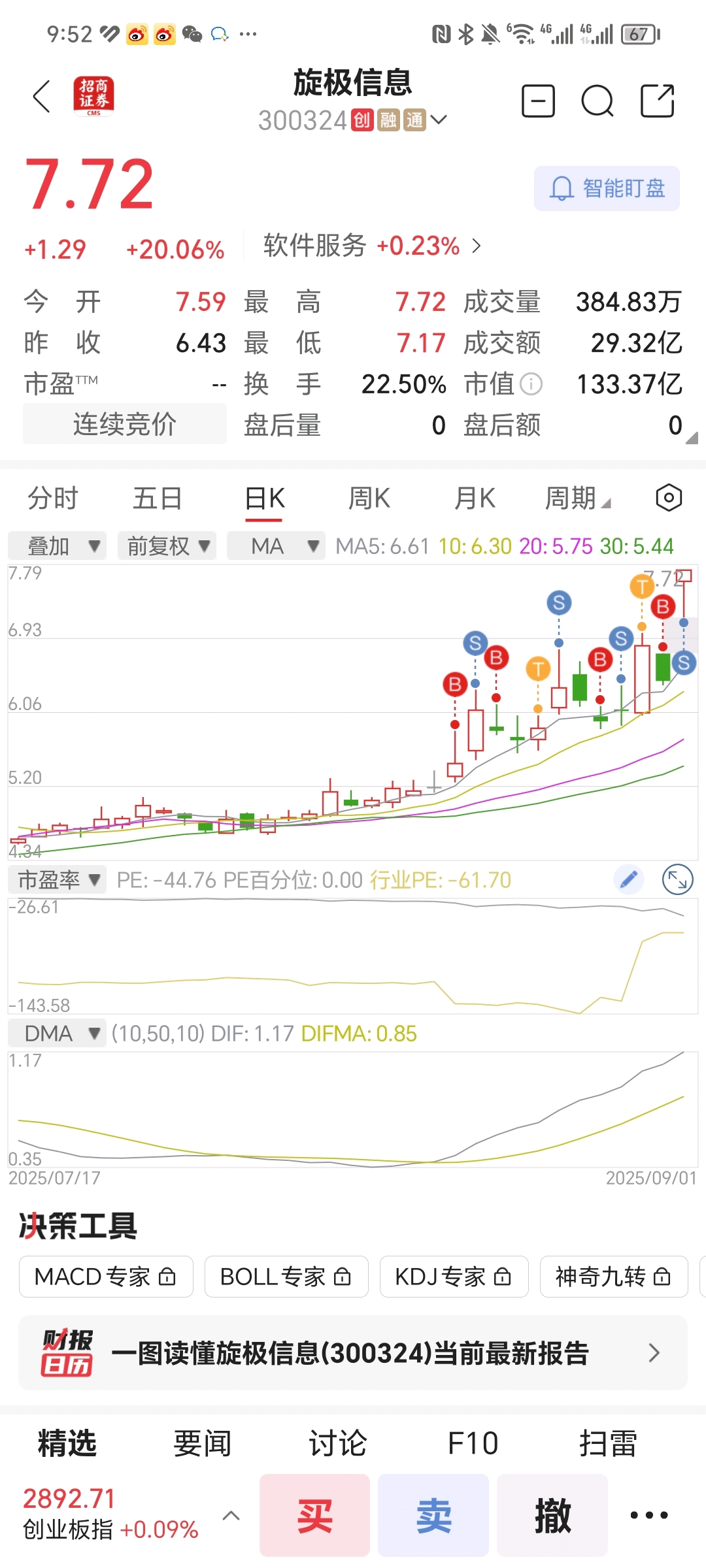Tap the back arrow icon
This screenshot has width=706, height=1568.
(x=41, y=97)
